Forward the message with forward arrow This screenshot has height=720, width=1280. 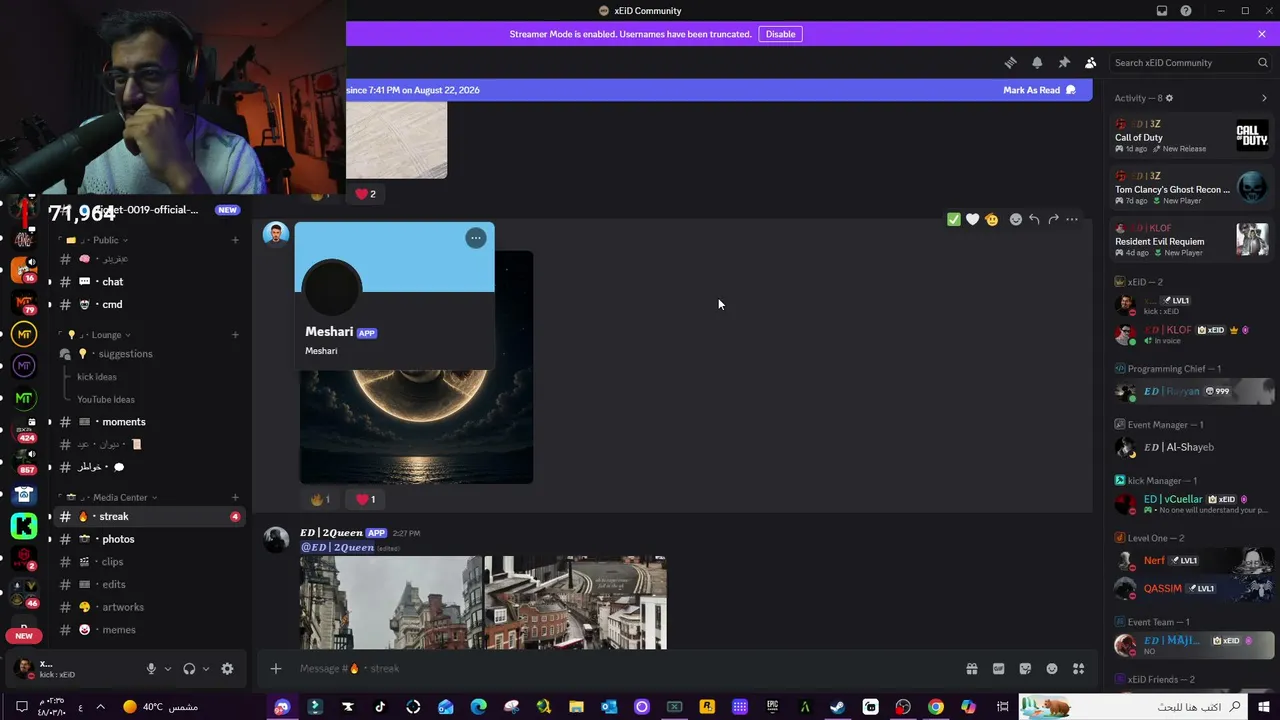[x=1053, y=219]
